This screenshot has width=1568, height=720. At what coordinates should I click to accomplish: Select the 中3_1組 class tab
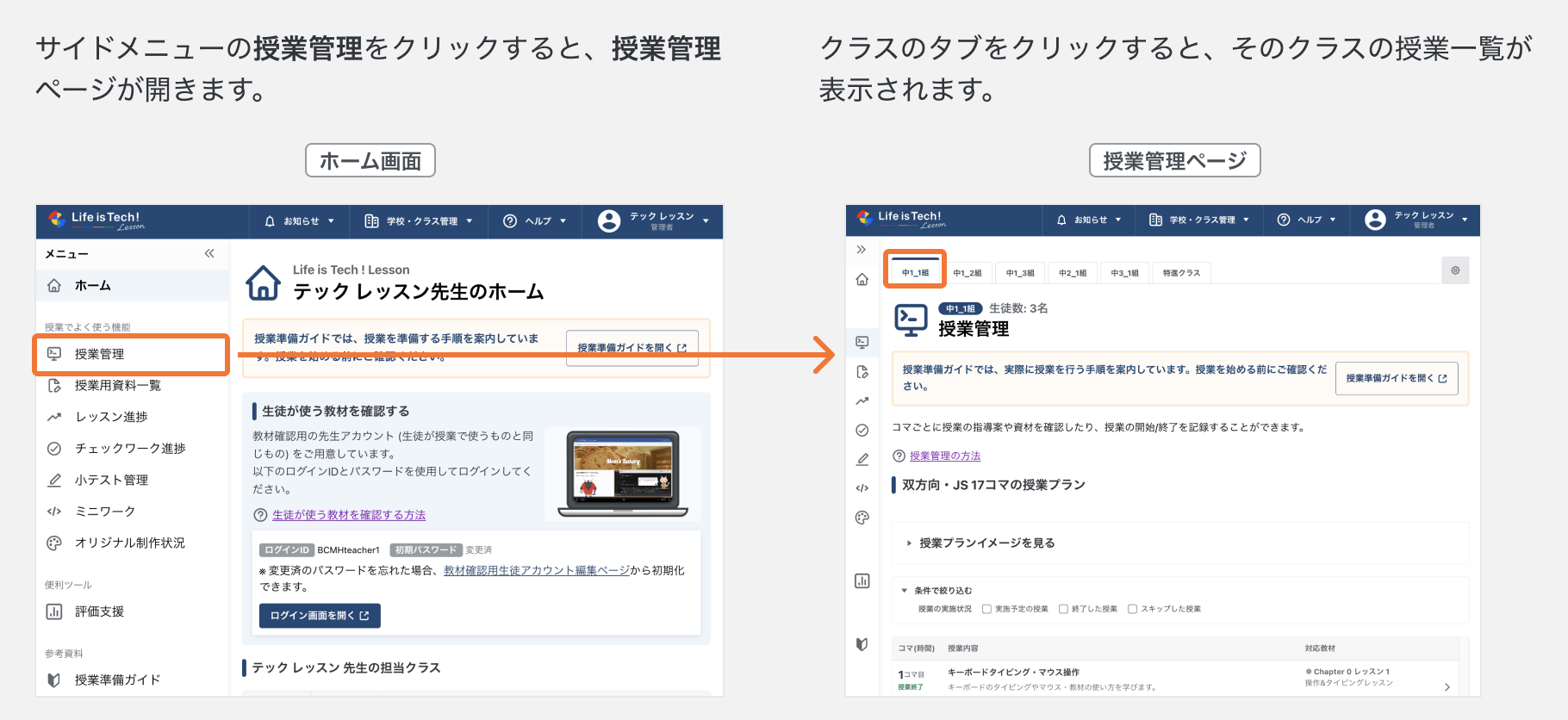1124,272
